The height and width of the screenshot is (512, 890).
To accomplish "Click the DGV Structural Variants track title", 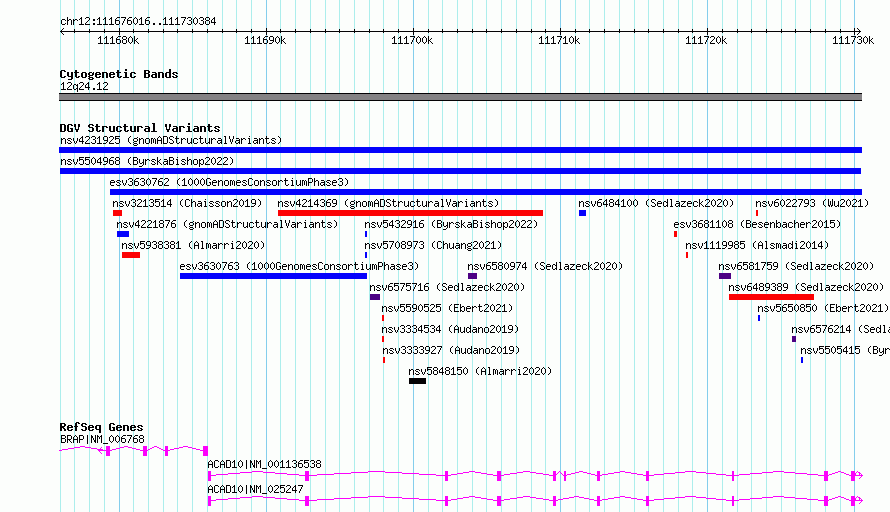I will click(x=140, y=128).
